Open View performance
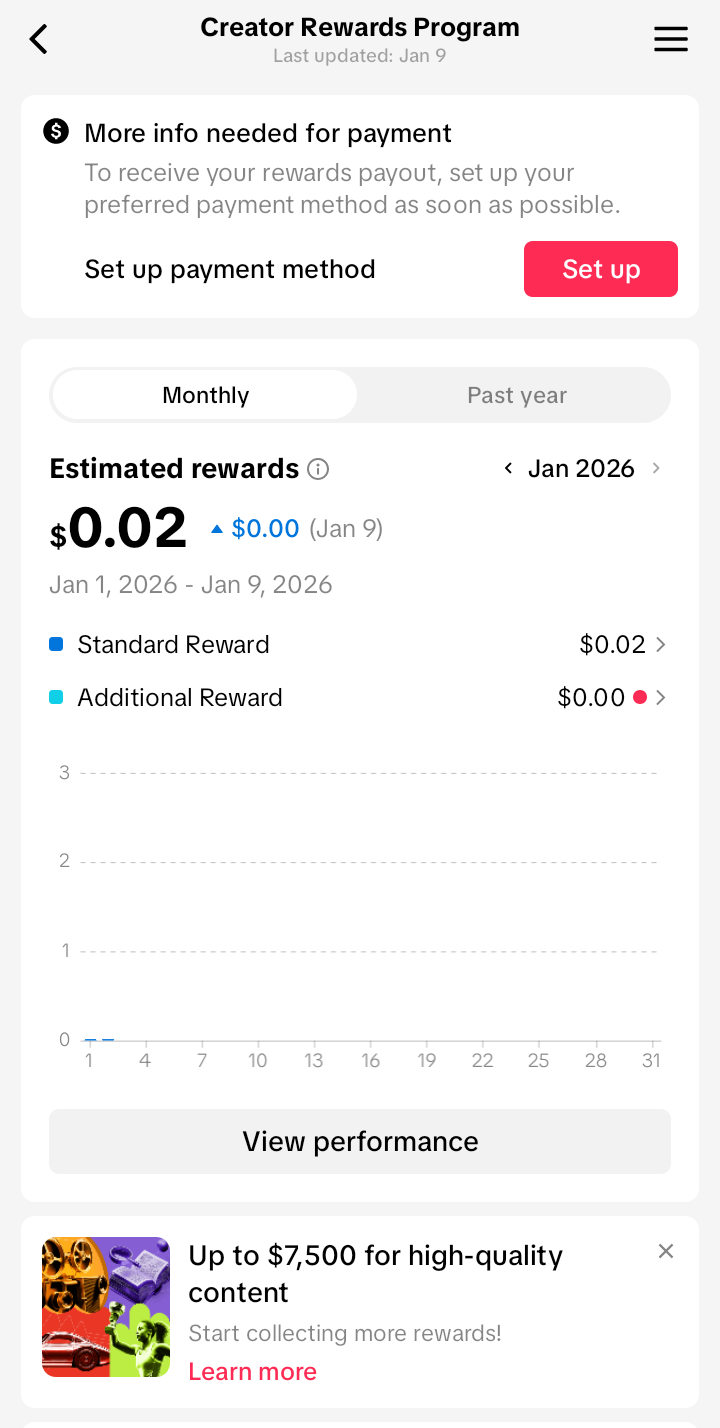This screenshot has height=1428, width=720. [360, 1141]
